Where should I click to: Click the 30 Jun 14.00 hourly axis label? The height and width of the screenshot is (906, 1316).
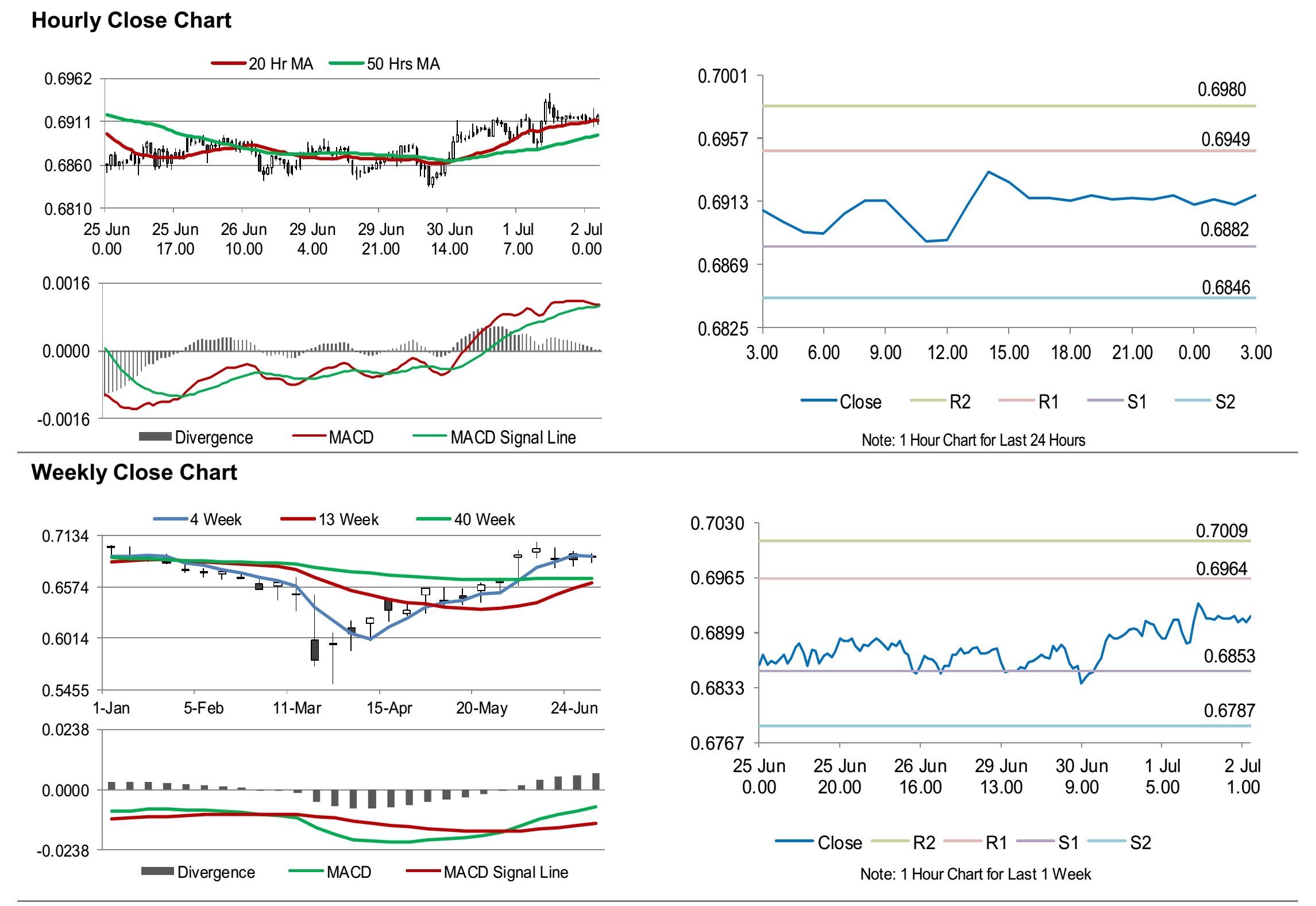449,239
